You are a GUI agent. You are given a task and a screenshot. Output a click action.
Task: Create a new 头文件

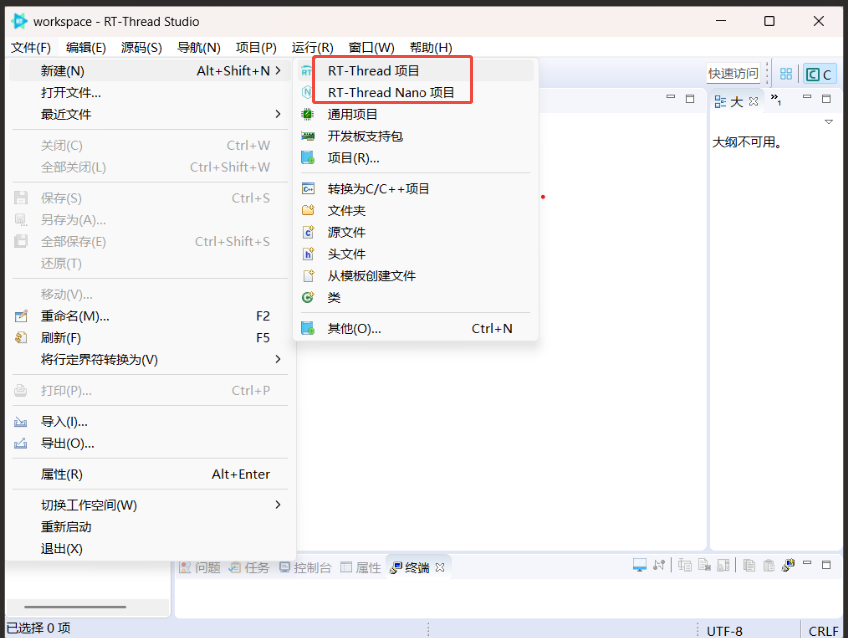pos(346,254)
